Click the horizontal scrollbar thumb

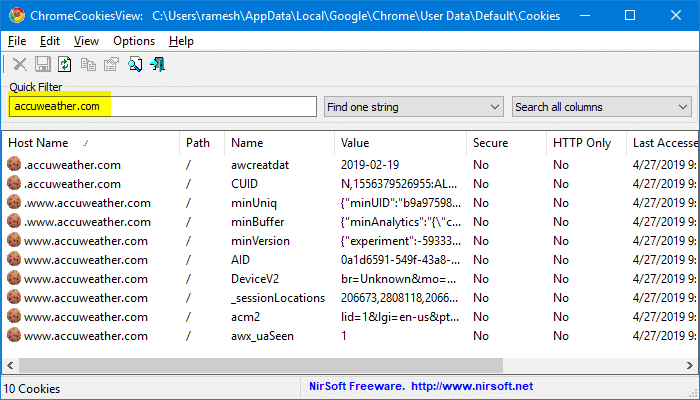pos(261,365)
